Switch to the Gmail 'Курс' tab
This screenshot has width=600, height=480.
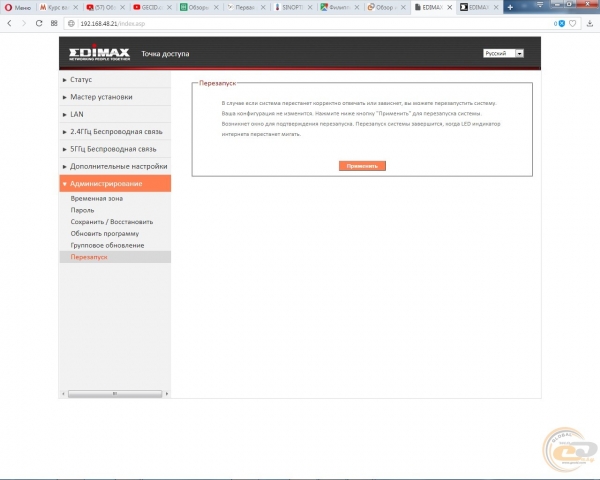[59, 7]
